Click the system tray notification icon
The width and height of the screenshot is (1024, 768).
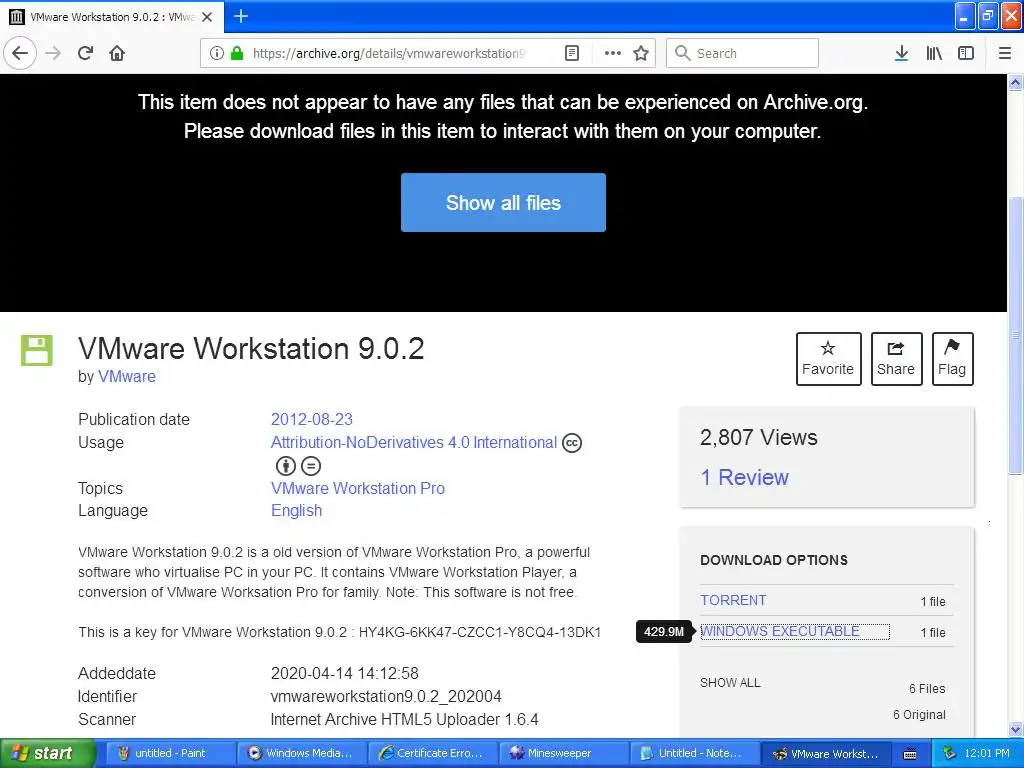pyautogui.click(x=950, y=754)
